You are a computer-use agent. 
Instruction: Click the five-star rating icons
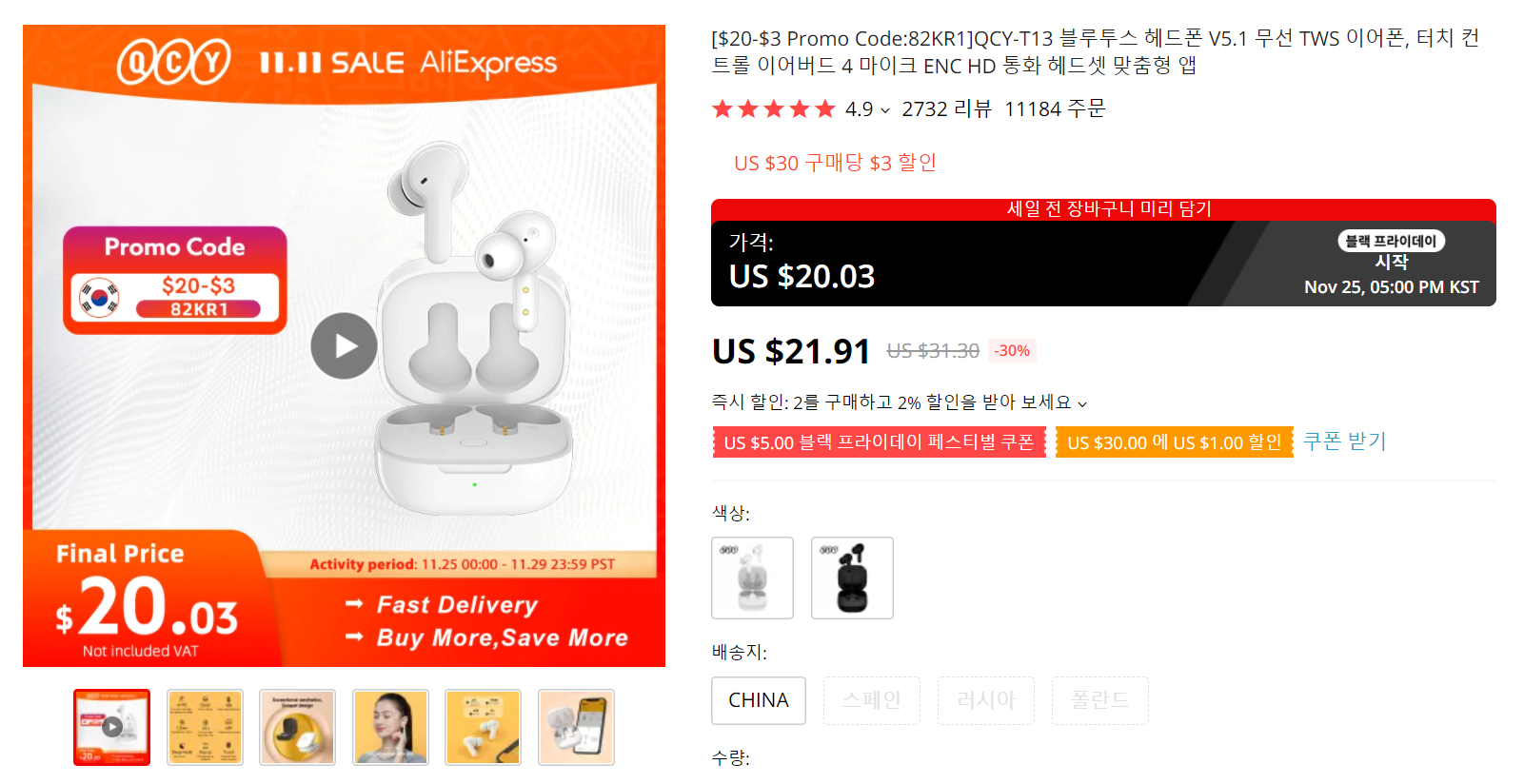[x=773, y=109]
